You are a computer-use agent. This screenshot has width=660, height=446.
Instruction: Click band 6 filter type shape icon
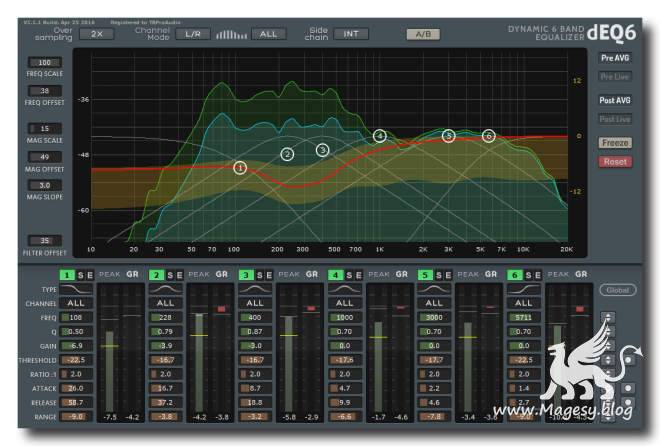[x=524, y=289]
